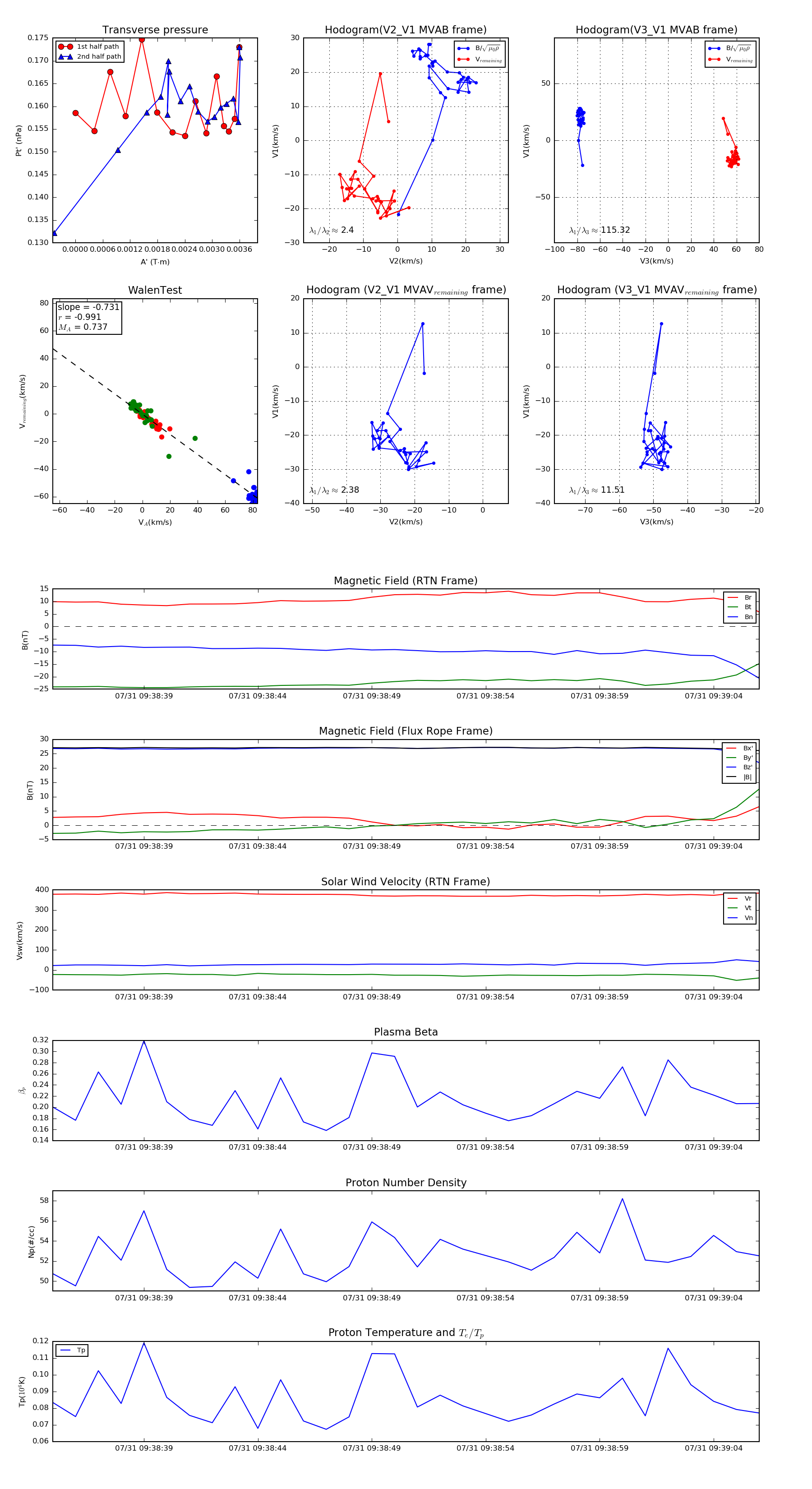Select the "r = -0.991" annotation
The width and height of the screenshot is (812, 1489).
pyautogui.click(x=80, y=317)
